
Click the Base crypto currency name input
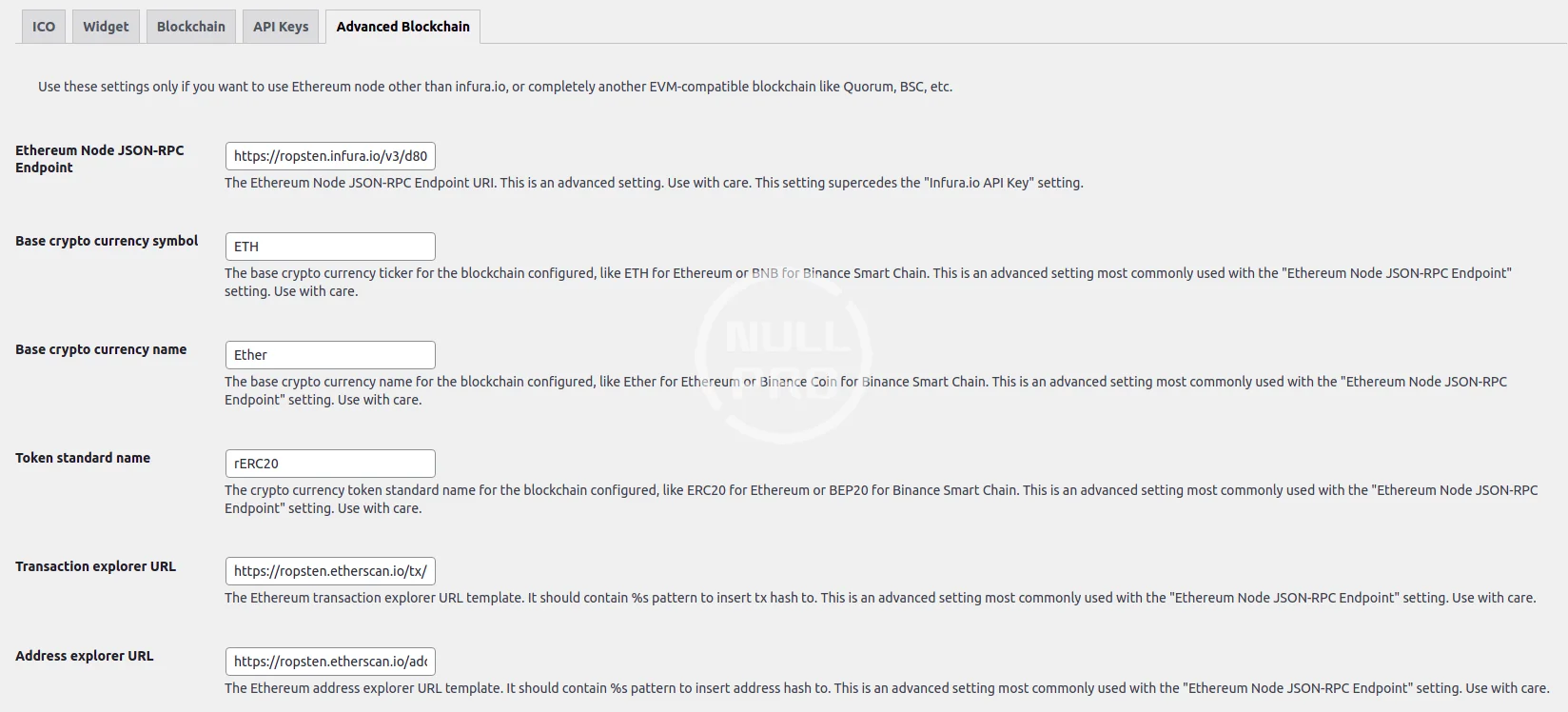[330, 355]
